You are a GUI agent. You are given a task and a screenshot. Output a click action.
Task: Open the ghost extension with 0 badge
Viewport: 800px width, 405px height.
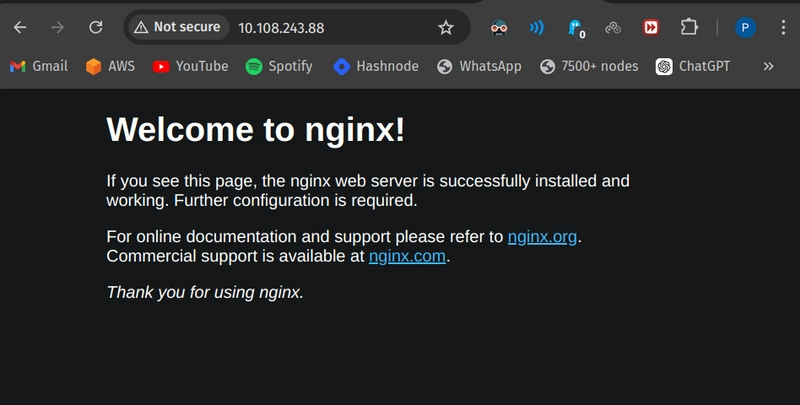pos(576,29)
